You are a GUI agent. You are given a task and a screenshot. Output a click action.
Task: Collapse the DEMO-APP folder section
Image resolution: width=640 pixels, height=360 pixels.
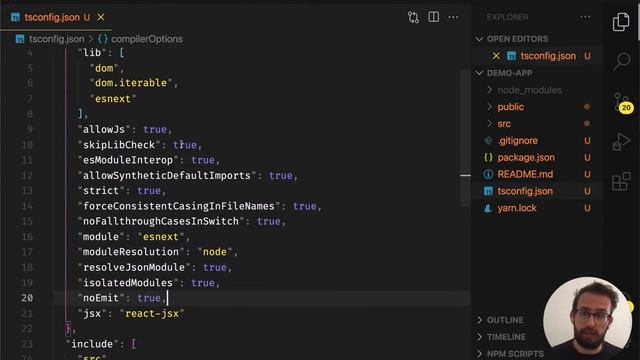(509, 73)
